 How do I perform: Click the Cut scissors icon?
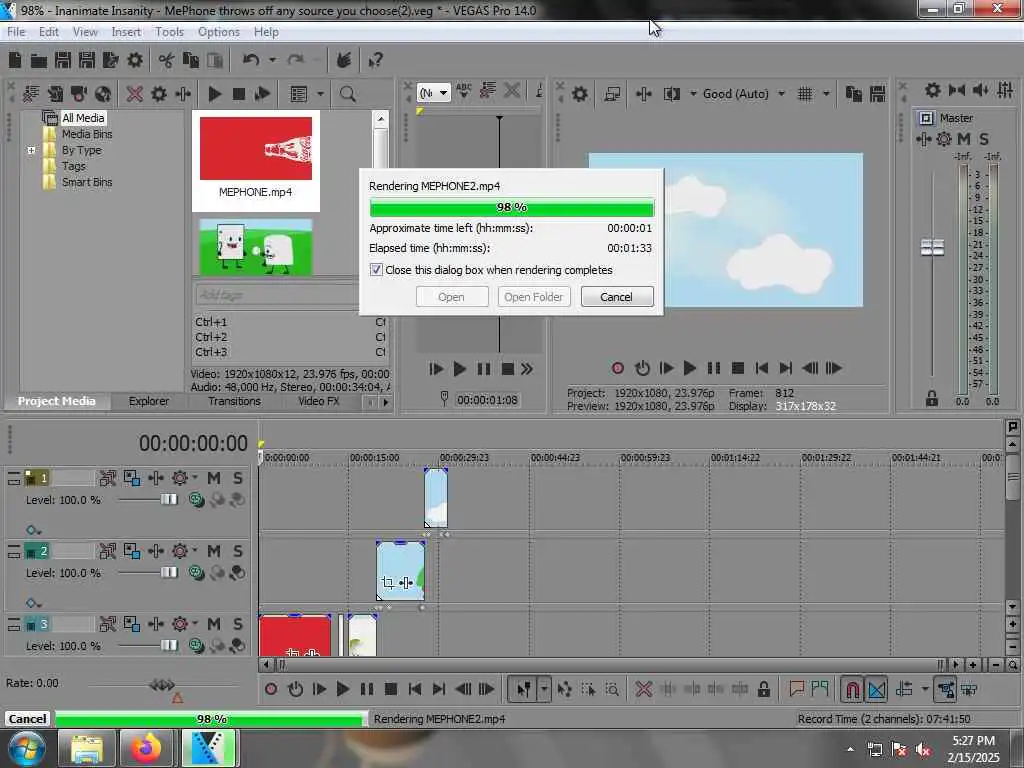pyautogui.click(x=166, y=61)
